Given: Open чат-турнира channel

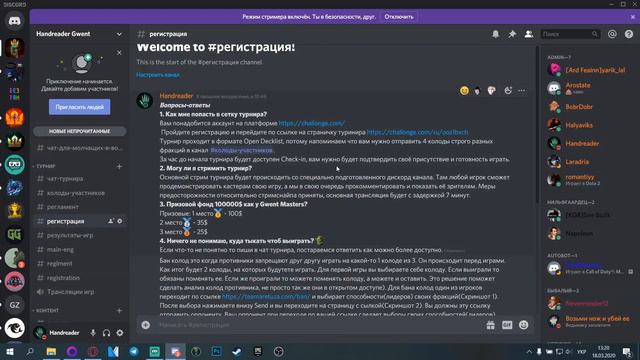Looking at the screenshot, I should point(79,179).
